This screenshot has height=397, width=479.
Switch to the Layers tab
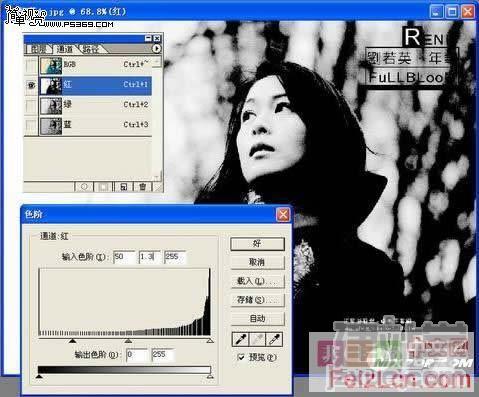(x=39, y=49)
